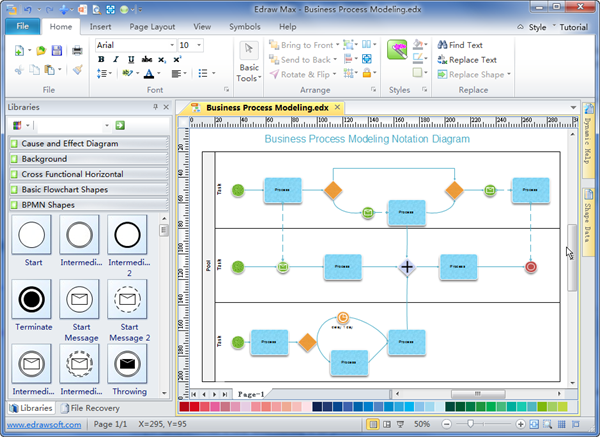Switch to the Page Layout ribbon tab
This screenshot has width=600, height=437.
tap(153, 26)
